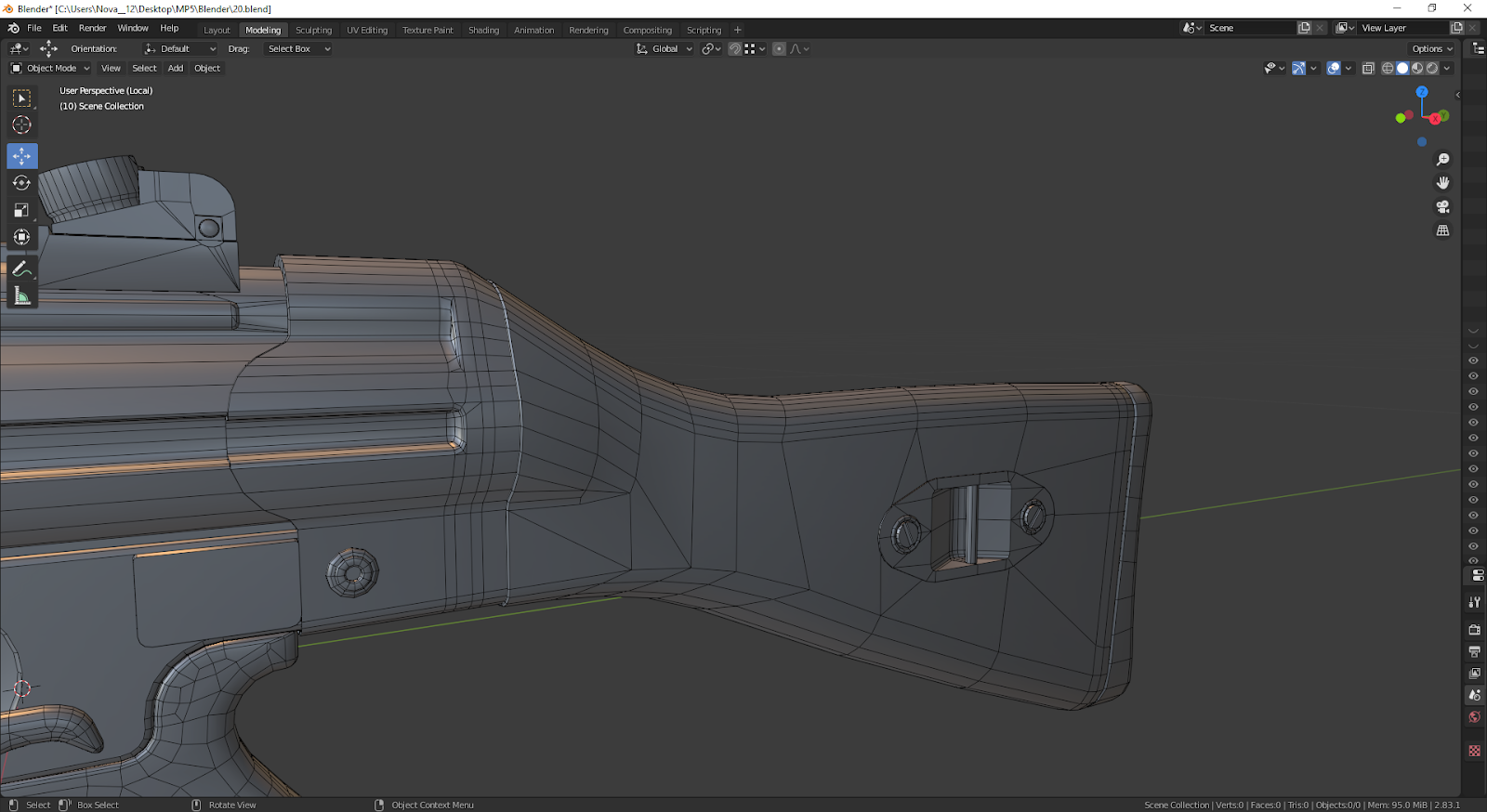Select the Measure ruler tool
The height and width of the screenshot is (812, 1487).
22,296
